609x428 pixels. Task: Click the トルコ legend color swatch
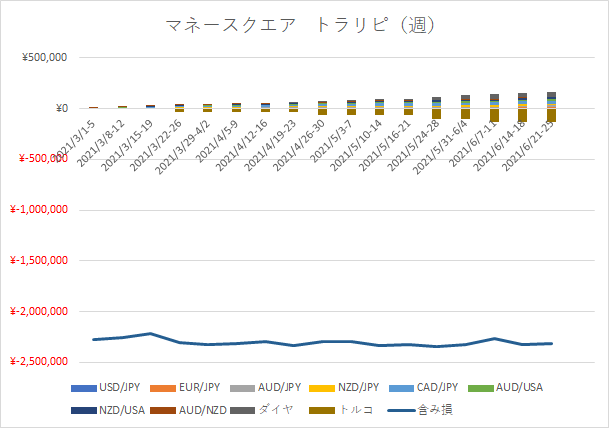(x=322, y=411)
